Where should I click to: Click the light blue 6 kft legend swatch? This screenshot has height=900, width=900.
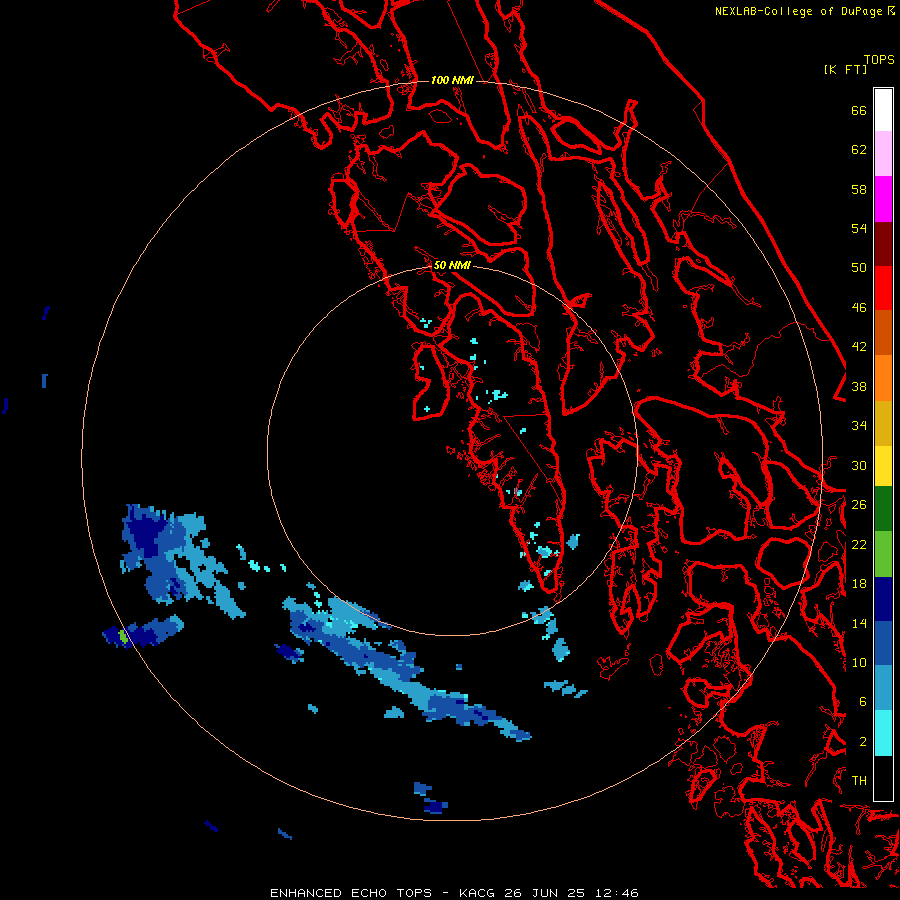point(883,688)
